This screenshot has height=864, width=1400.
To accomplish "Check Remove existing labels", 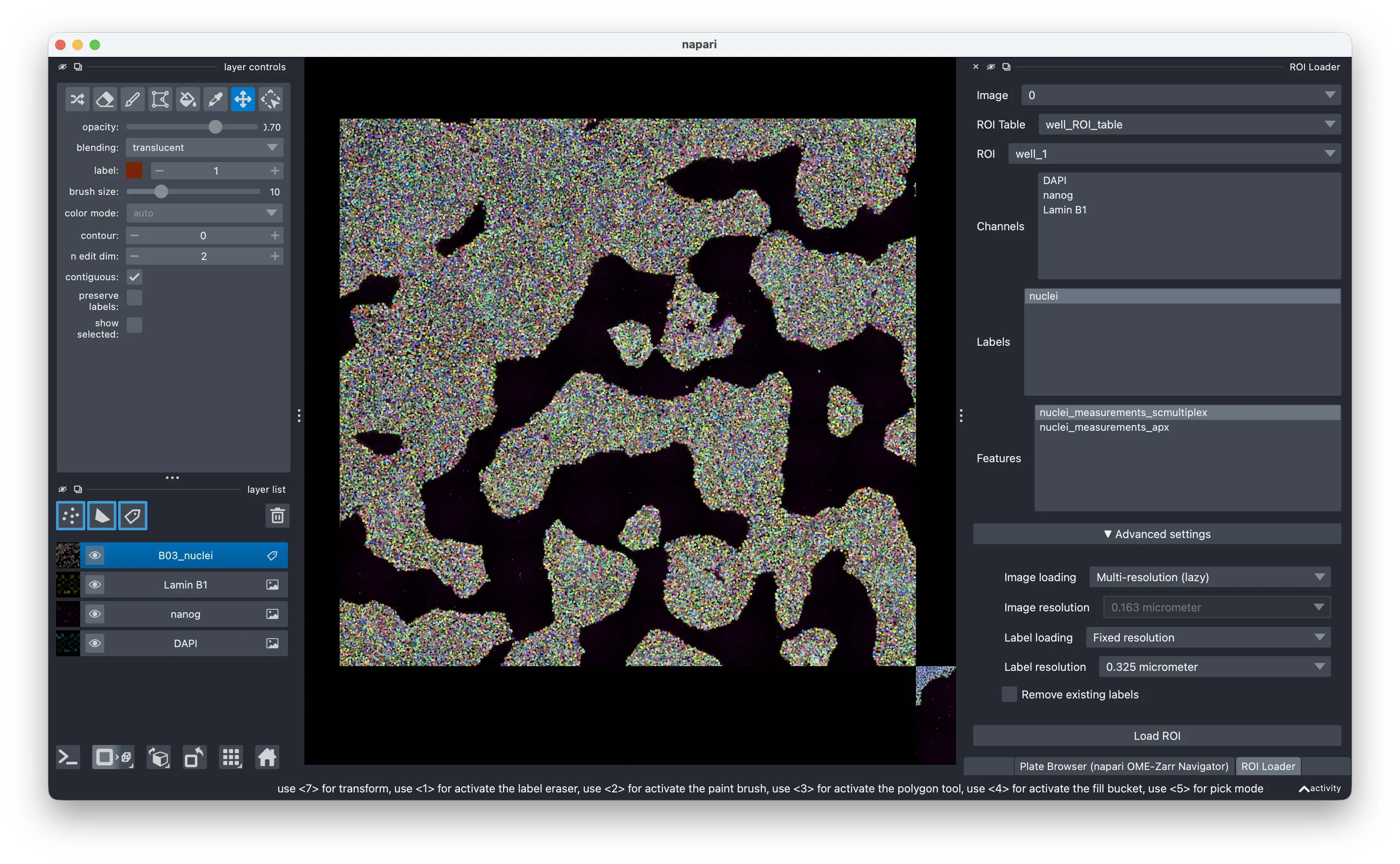I will 1009,694.
